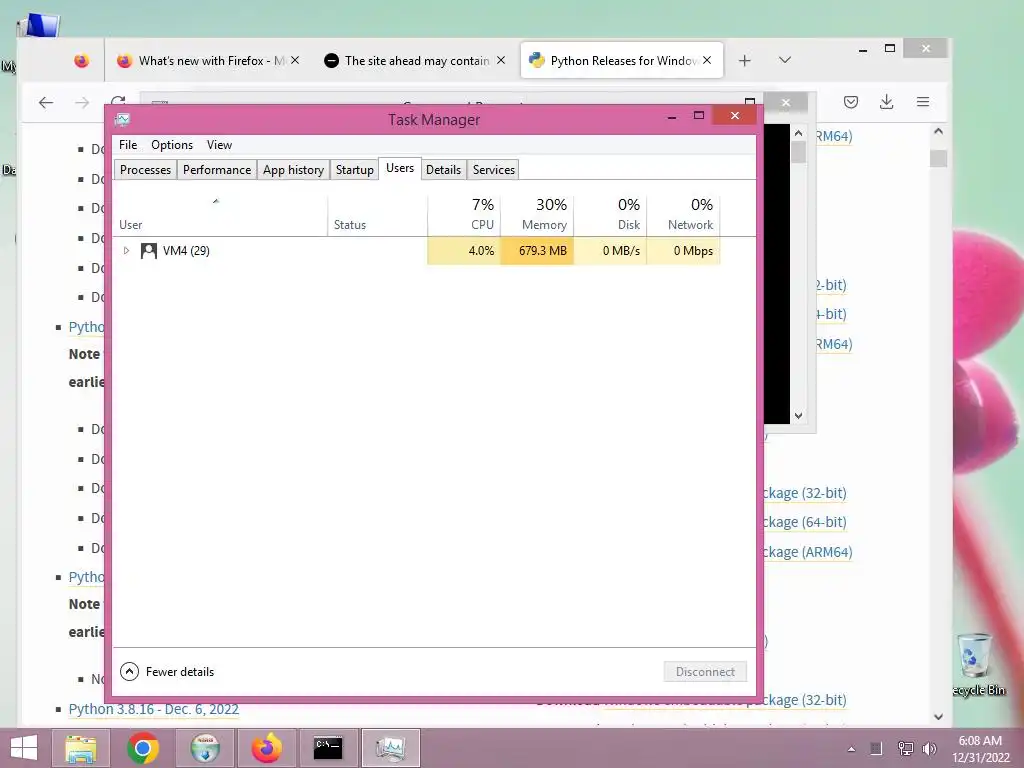
Task: Open Firefox Pocket save icon
Action: tap(850, 102)
